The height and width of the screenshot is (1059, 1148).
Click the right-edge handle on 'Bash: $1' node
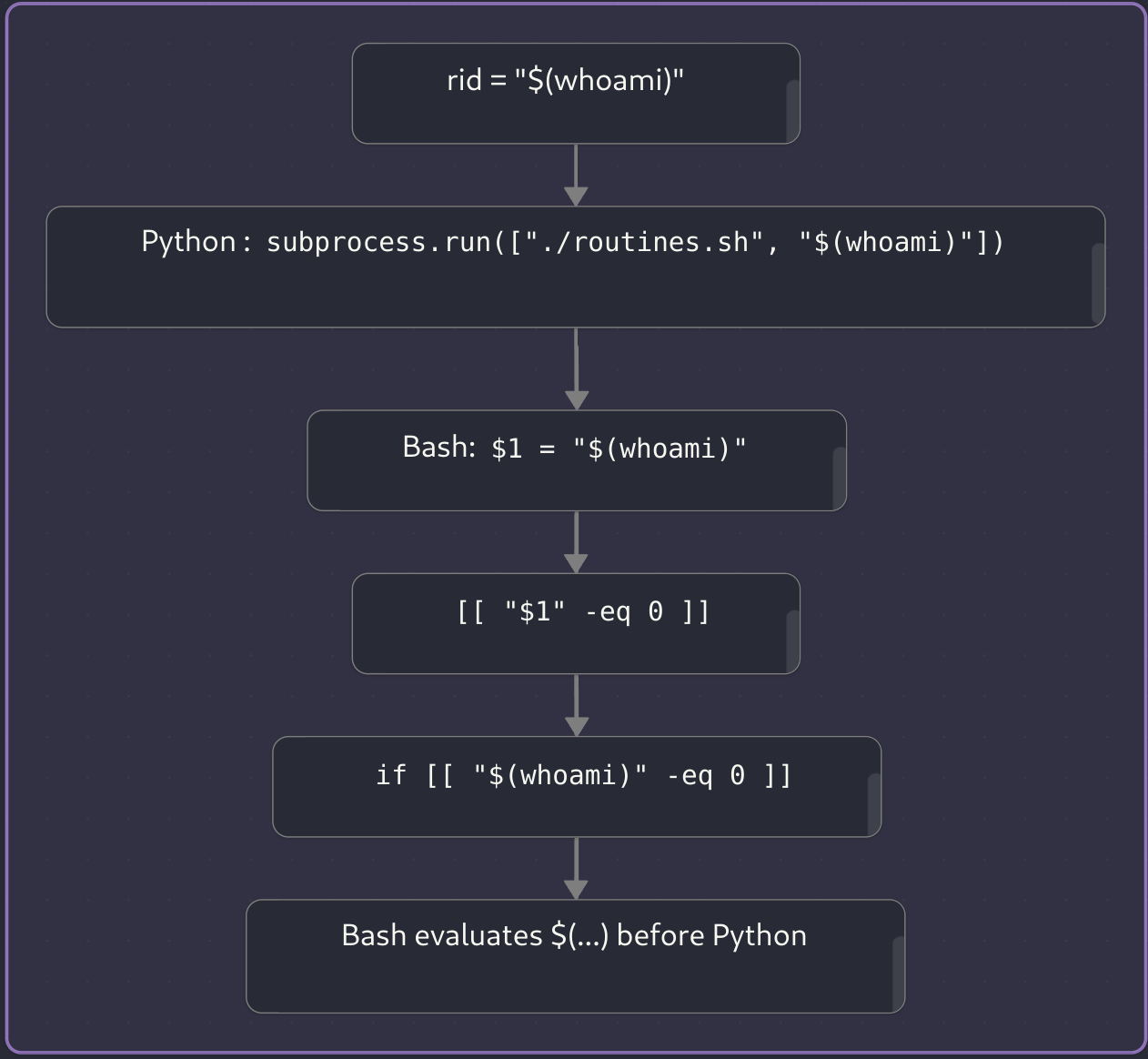click(839, 478)
